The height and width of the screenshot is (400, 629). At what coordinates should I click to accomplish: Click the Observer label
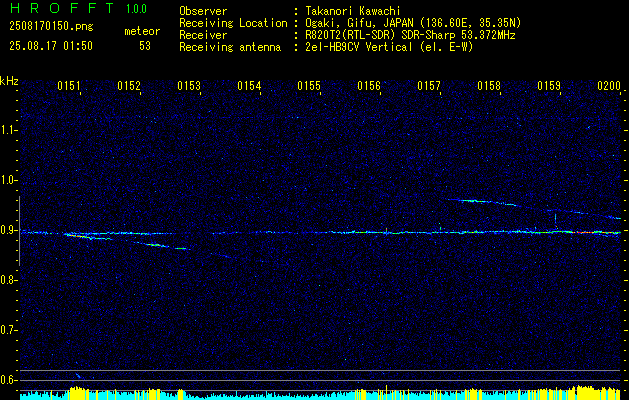203,12
